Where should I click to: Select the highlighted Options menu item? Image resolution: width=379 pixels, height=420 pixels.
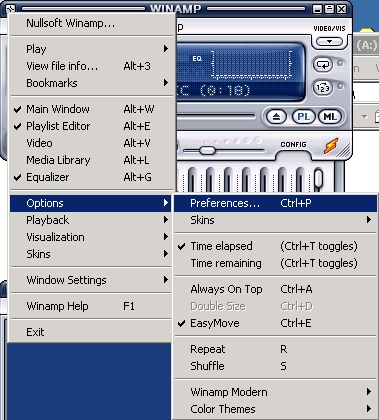[91, 203]
